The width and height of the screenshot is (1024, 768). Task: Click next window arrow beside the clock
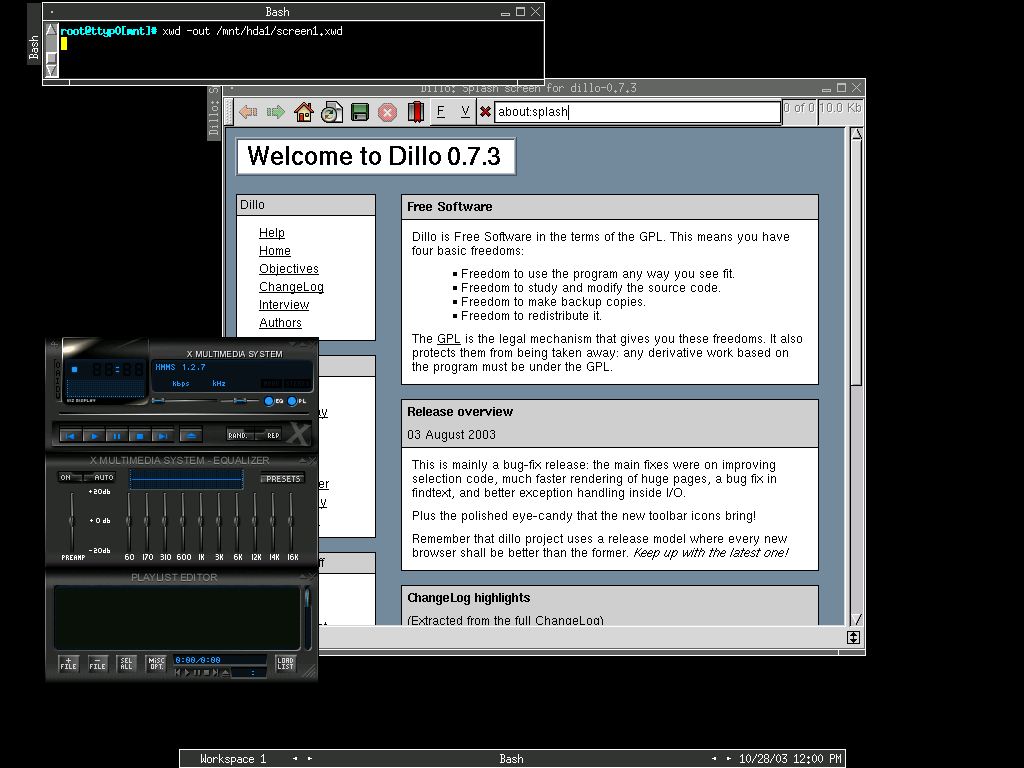729,759
